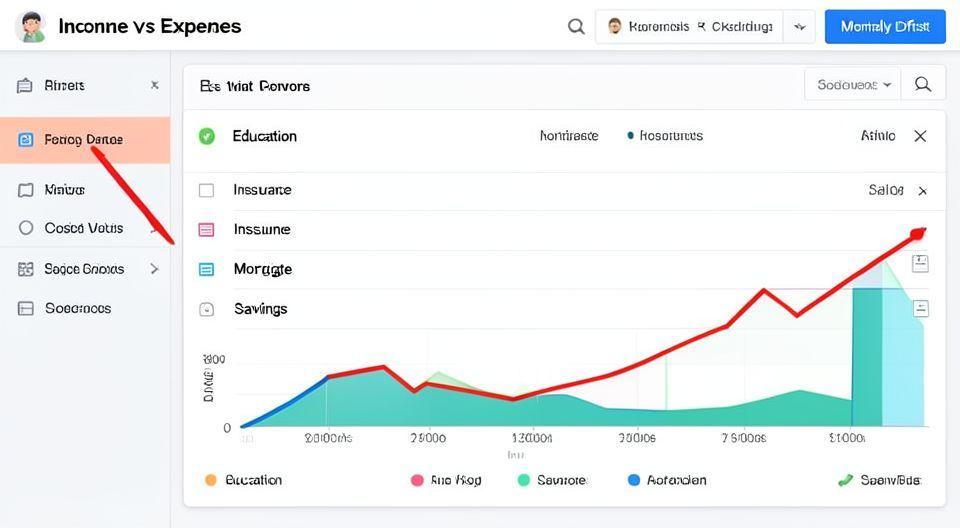The image size is (960, 528).
Task: Click the Soeonoes sidebar card icon
Action: 26,308
